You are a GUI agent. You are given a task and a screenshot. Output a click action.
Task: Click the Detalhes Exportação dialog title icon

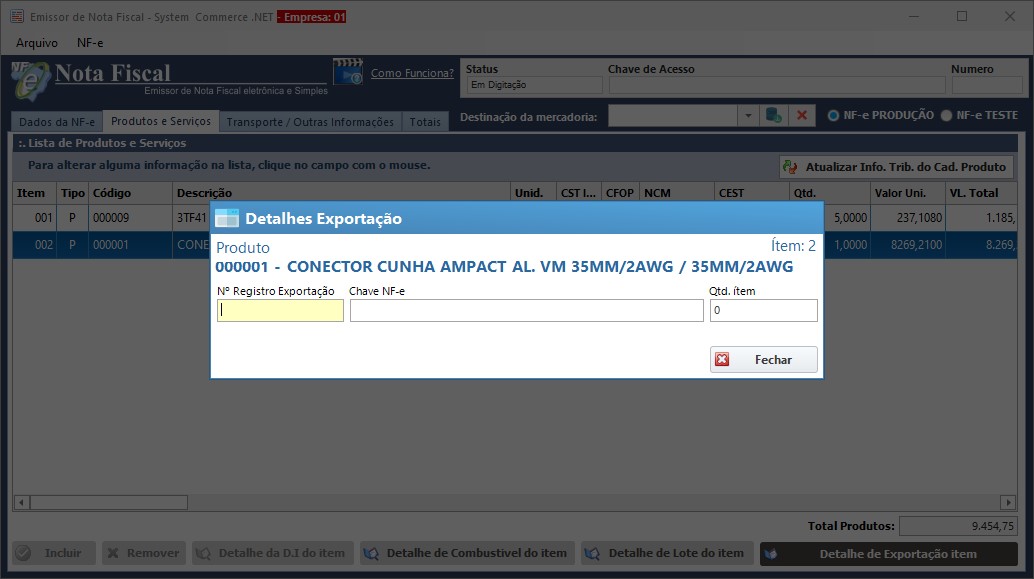click(x=228, y=218)
